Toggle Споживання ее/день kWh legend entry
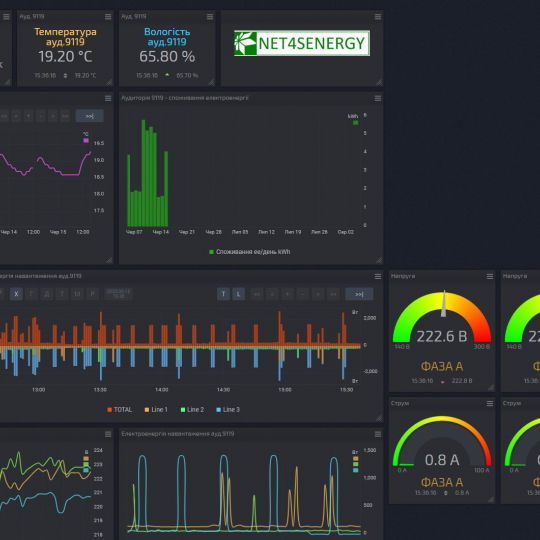The width and height of the screenshot is (540, 540). 250,252
